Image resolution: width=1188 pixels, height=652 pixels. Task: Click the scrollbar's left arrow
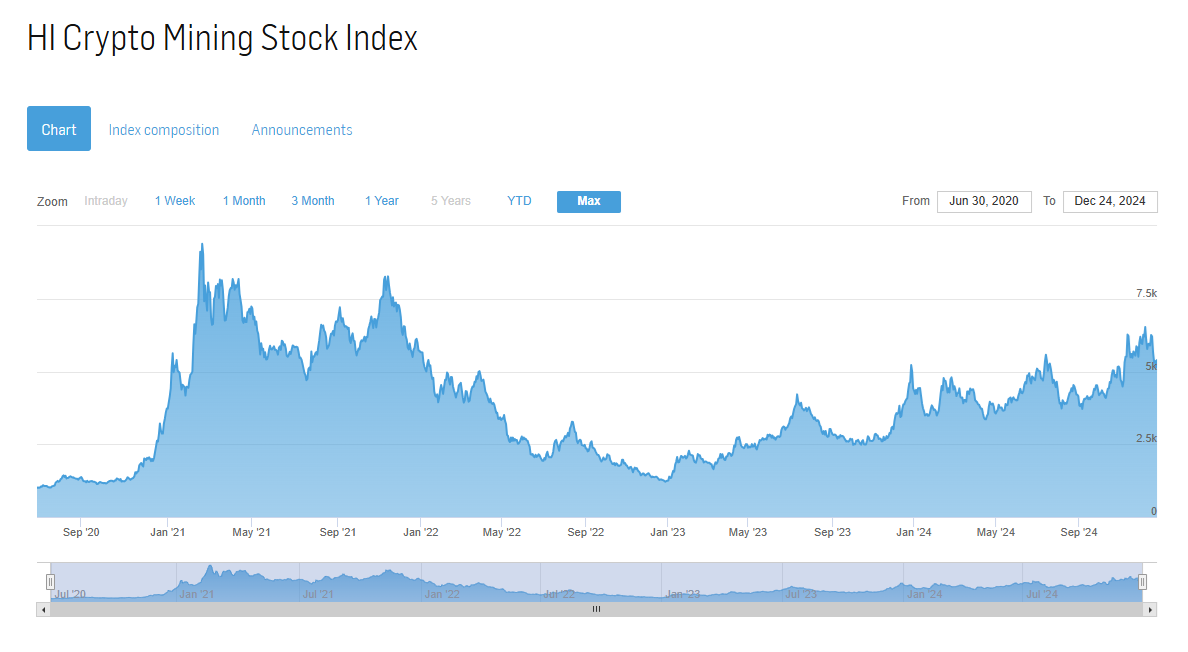click(x=43, y=609)
